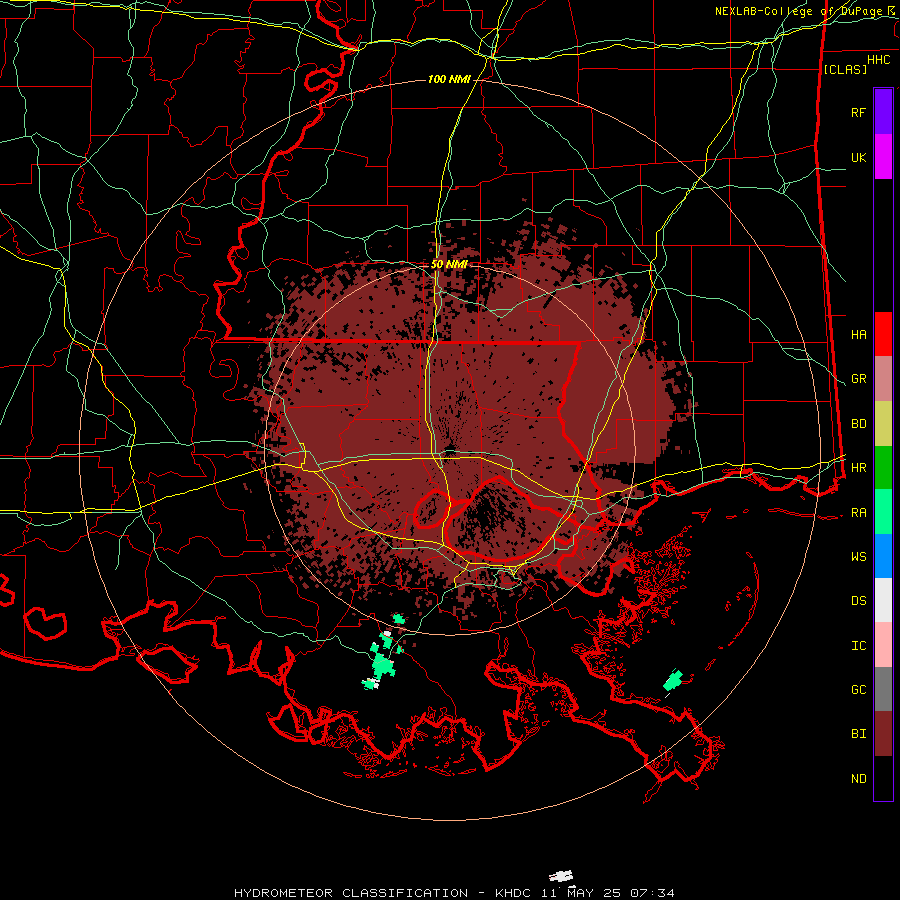900x900 pixels.
Task: Click the RA light green legend block
Action: pyautogui.click(x=883, y=512)
